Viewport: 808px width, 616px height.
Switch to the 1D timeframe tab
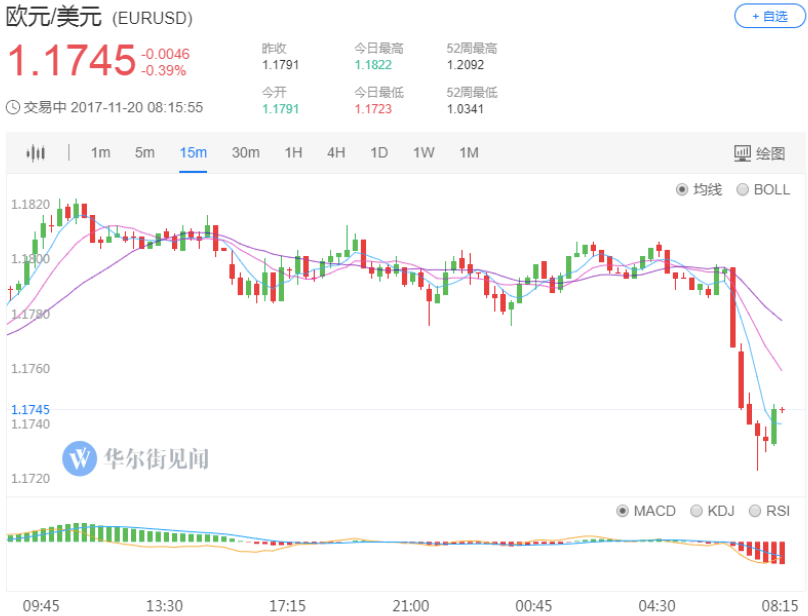coord(379,153)
